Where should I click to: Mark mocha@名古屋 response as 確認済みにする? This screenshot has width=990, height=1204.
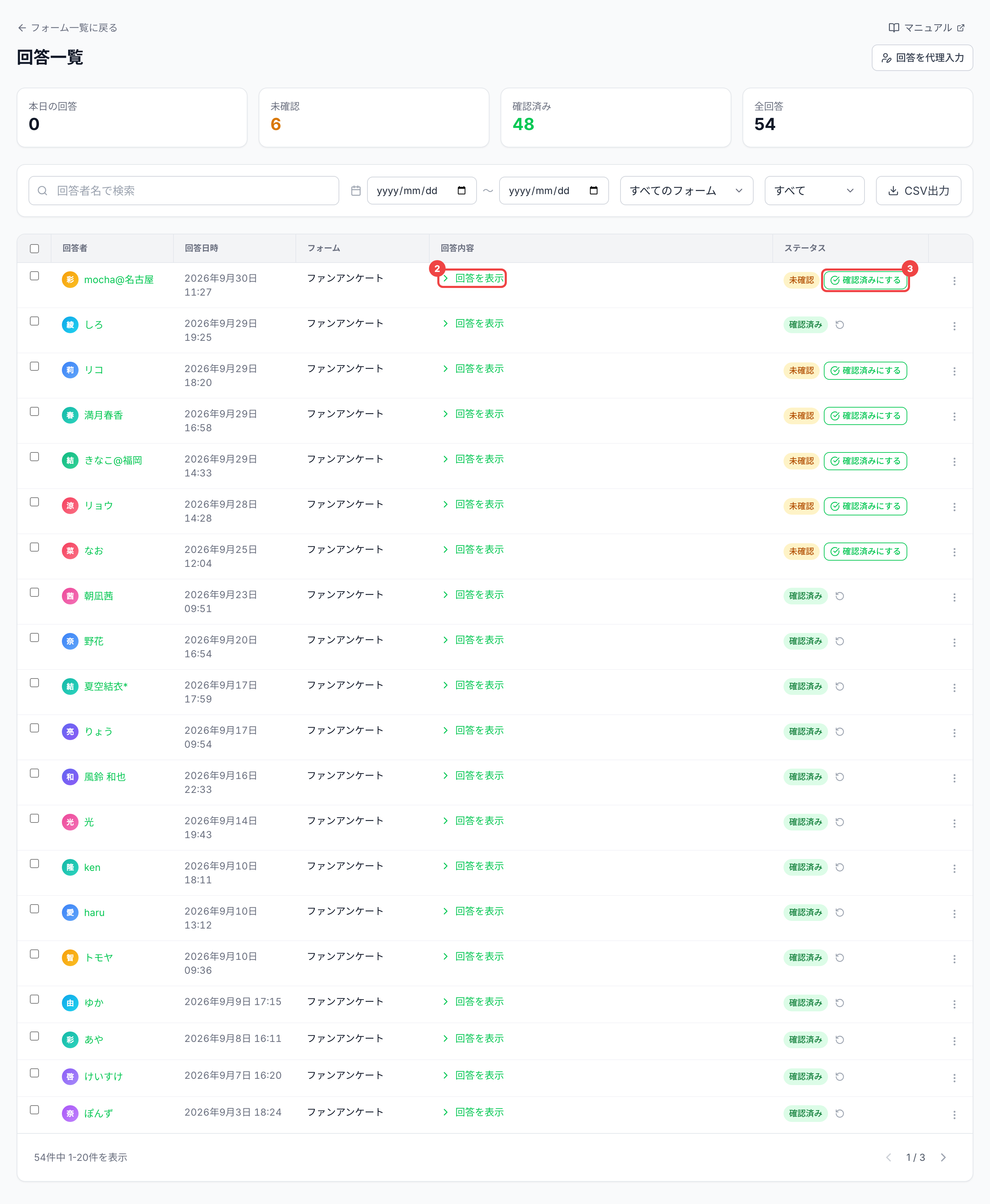(865, 280)
